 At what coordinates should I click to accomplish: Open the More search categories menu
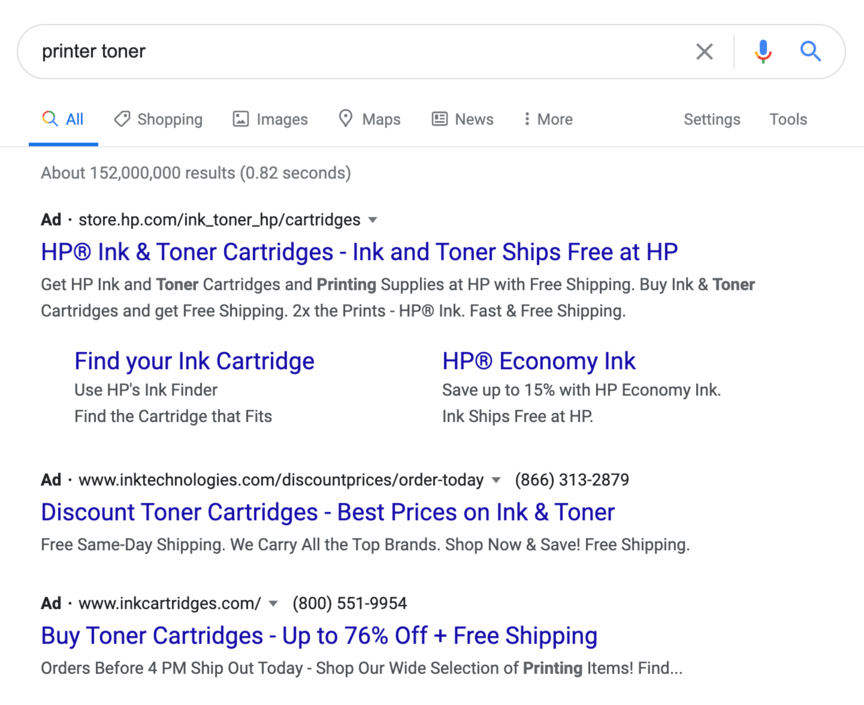tap(548, 120)
